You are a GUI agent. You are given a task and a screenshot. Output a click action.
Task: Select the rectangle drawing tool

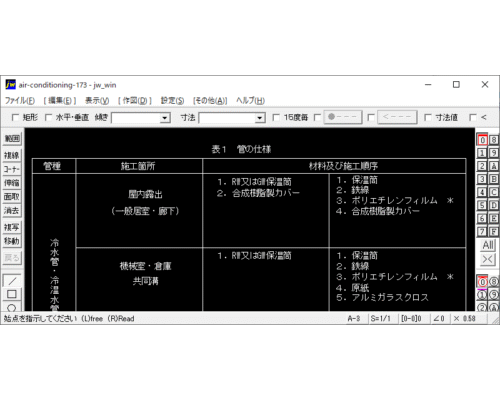point(12,294)
